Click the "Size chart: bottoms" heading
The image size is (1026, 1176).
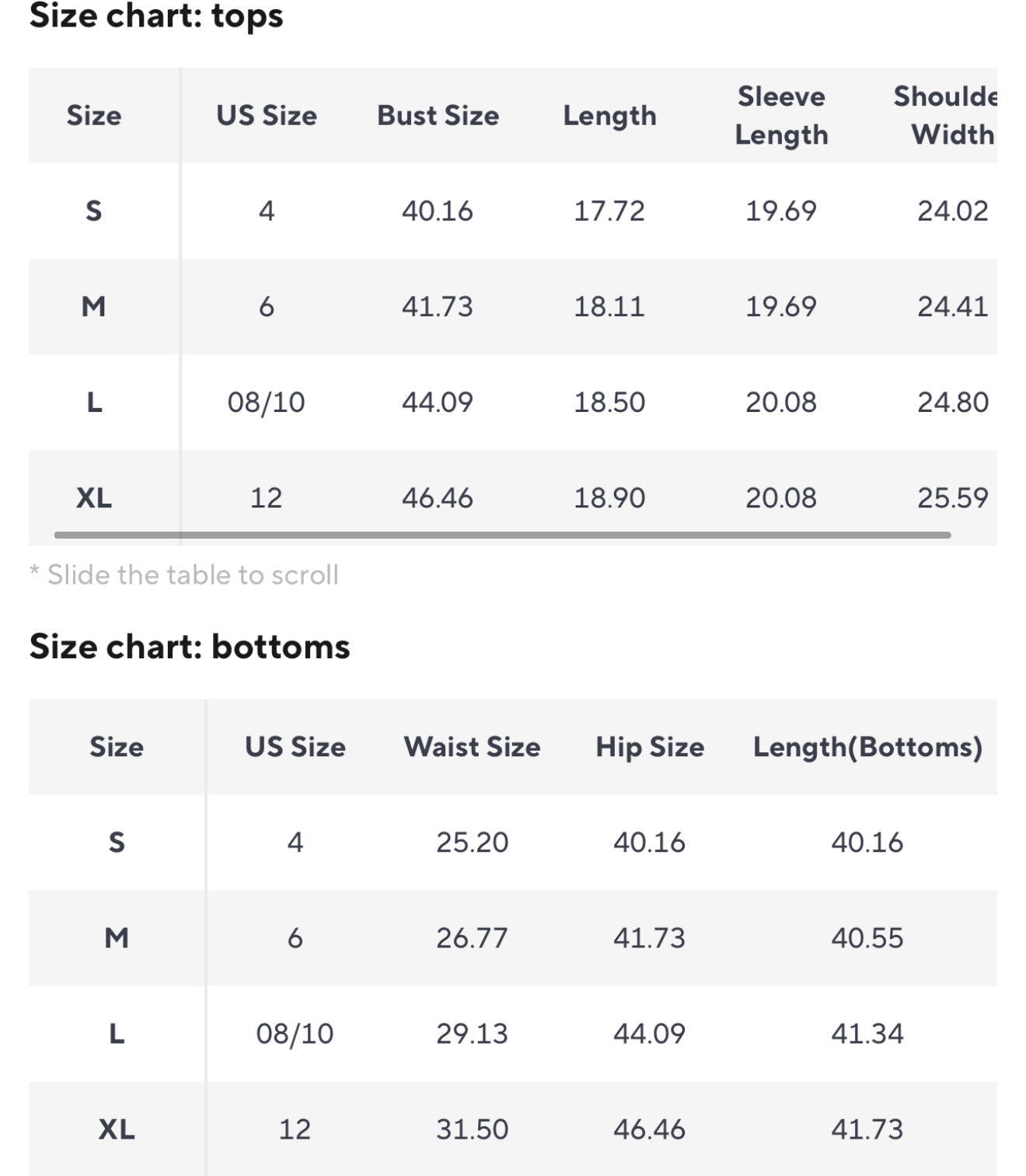tap(190, 647)
